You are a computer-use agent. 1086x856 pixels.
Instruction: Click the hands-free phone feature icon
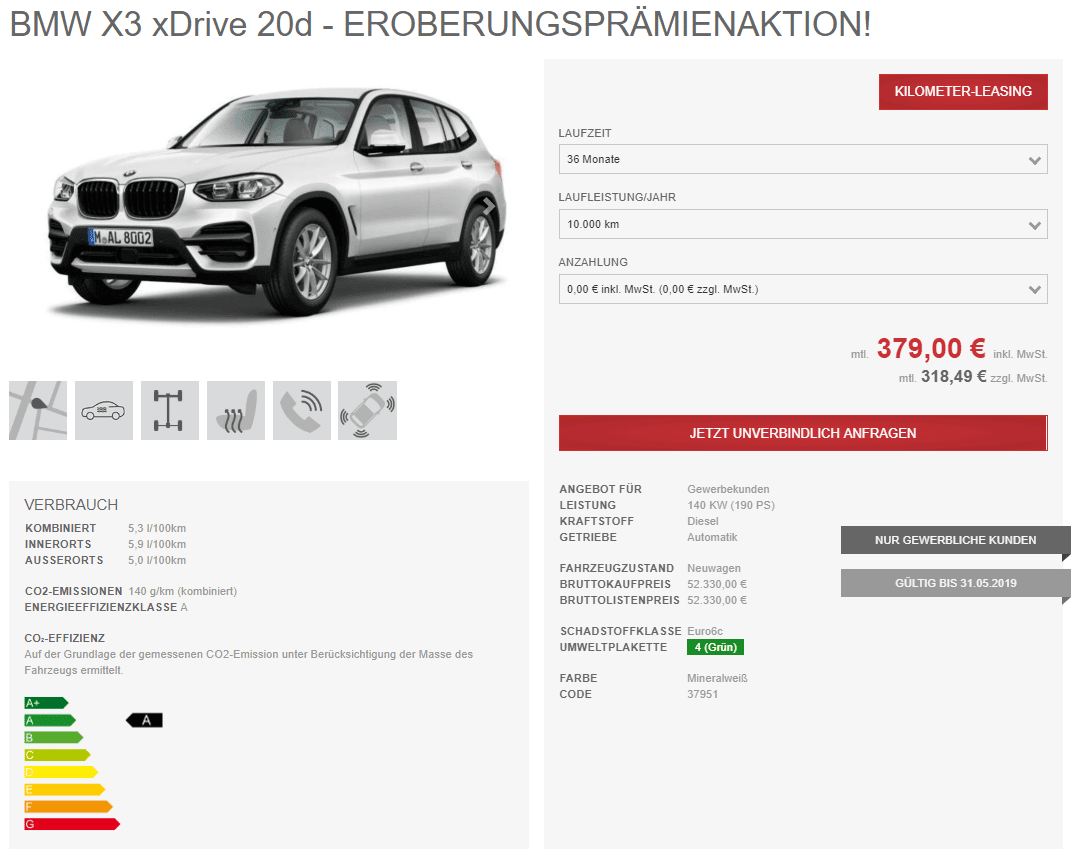click(x=301, y=410)
